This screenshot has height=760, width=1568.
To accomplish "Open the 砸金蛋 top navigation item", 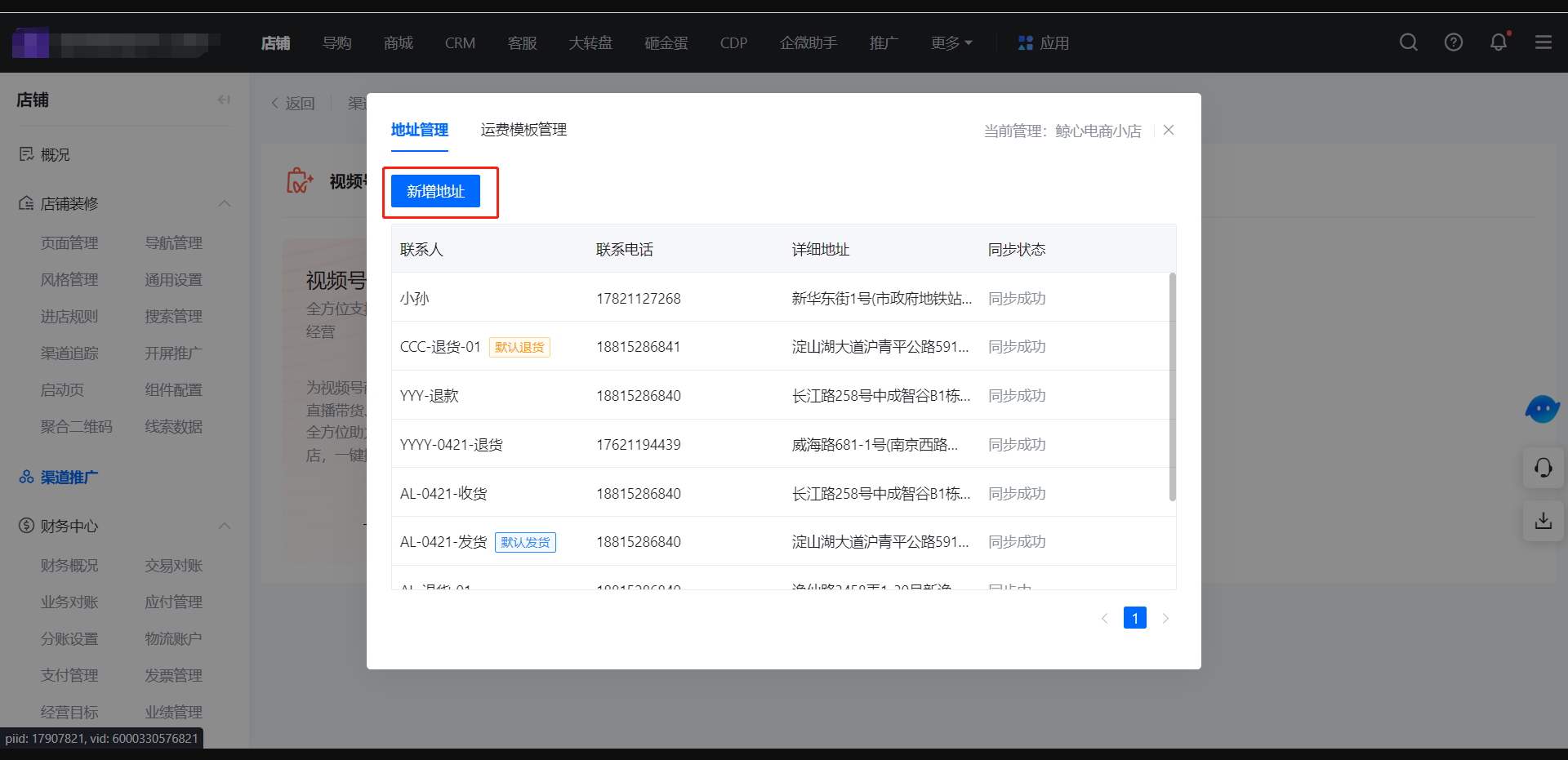I will click(x=666, y=42).
